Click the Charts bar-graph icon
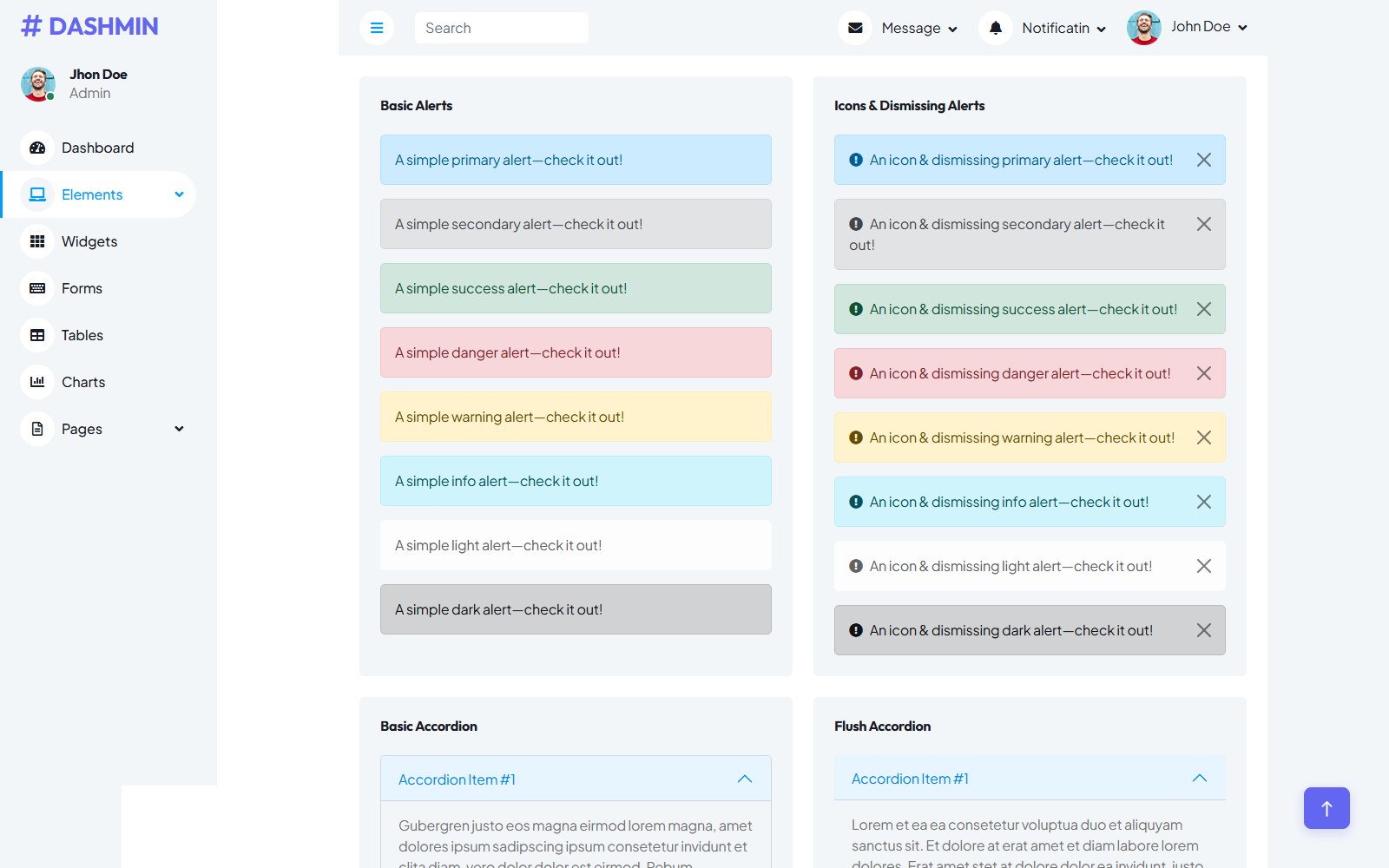Image resolution: width=1389 pixels, height=868 pixels. [37, 382]
